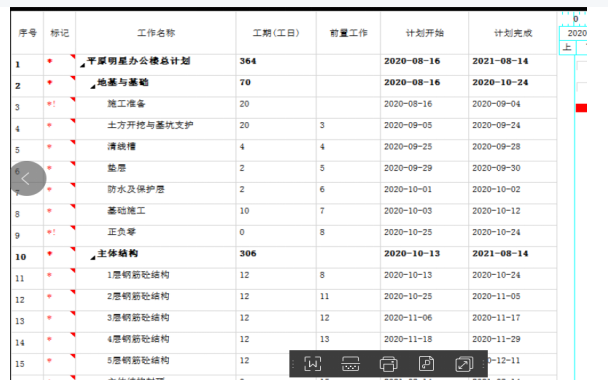Click duration value 10 for 基础施工
This screenshot has width=608, height=387.
tap(244, 211)
